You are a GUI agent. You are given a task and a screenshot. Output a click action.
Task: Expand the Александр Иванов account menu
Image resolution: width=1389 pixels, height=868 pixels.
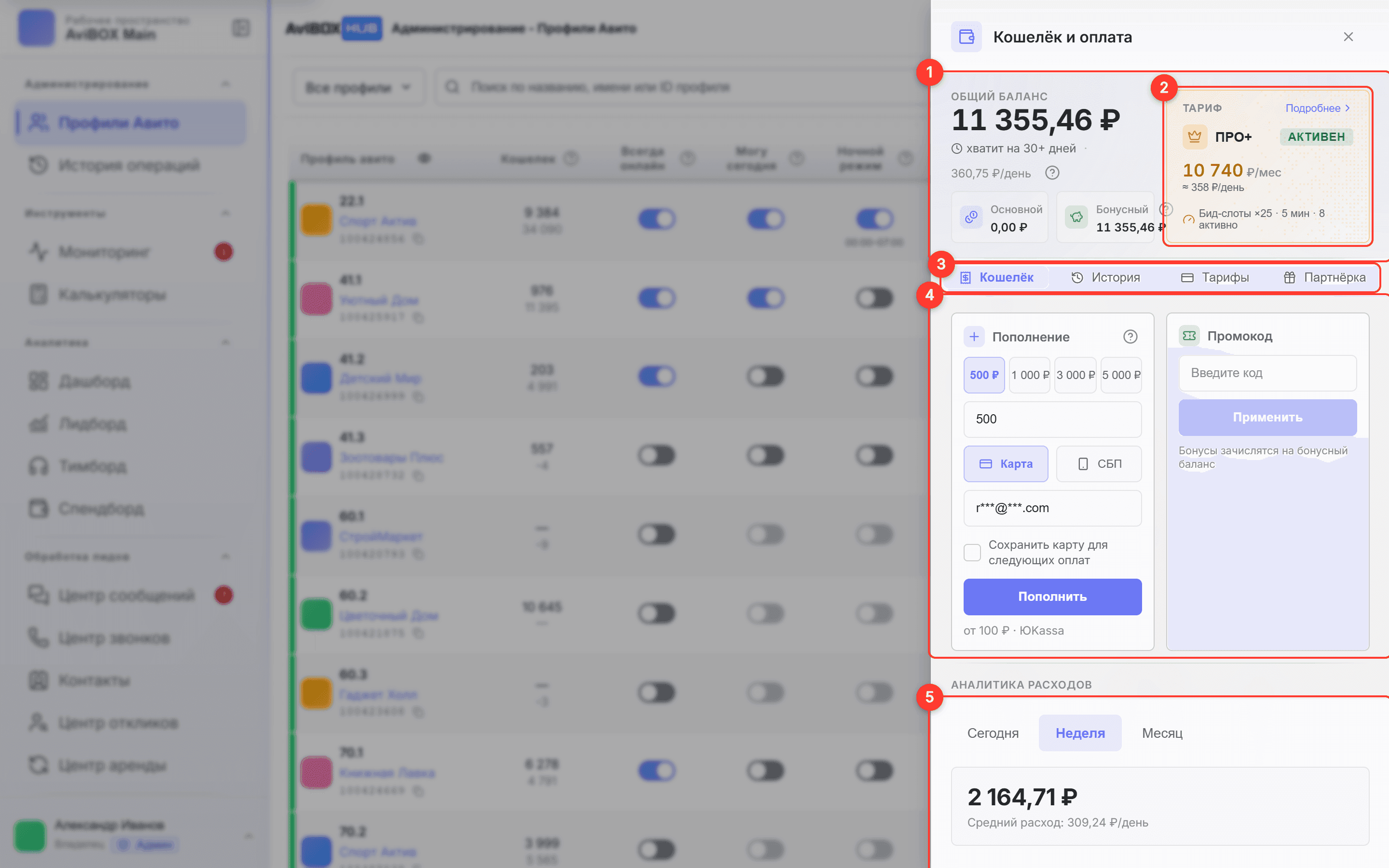248,836
